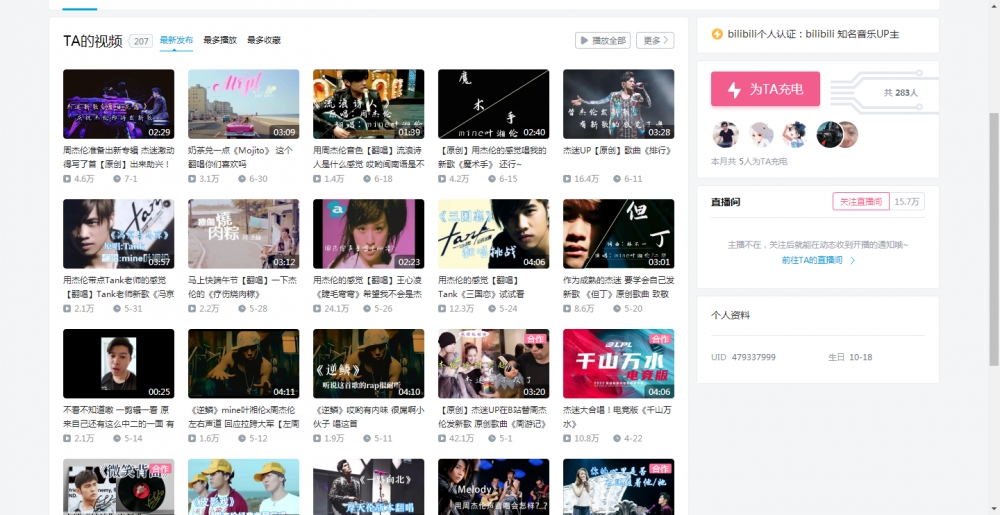
Task: Open title 奶茶兑一点《Mojito》 link
Action: (240, 157)
